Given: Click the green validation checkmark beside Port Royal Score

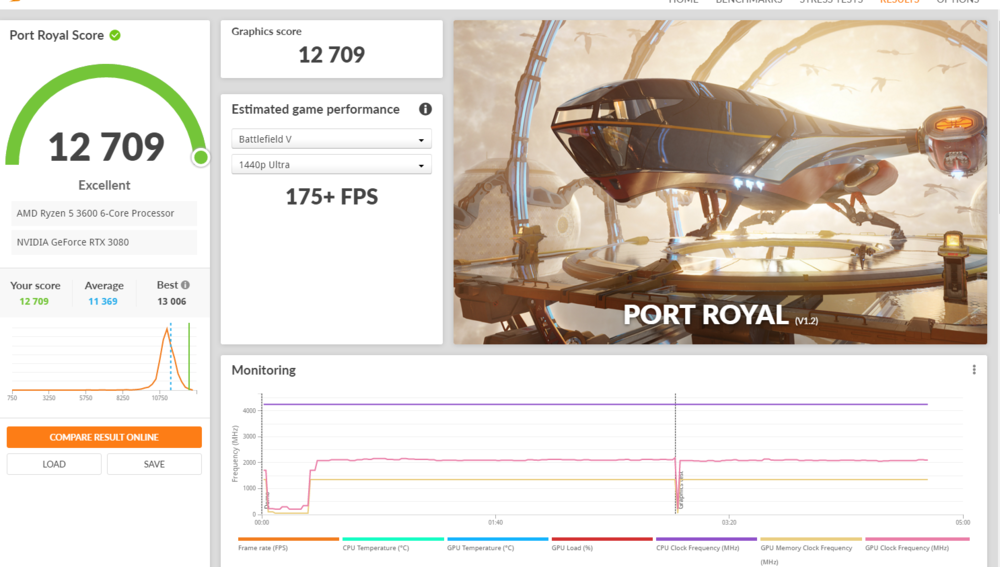Looking at the screenshot, I should tap(115, 35).
